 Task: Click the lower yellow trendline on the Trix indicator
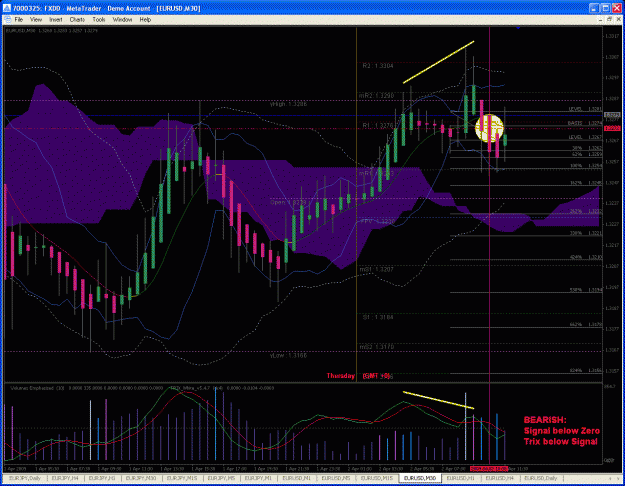[438, 400]
